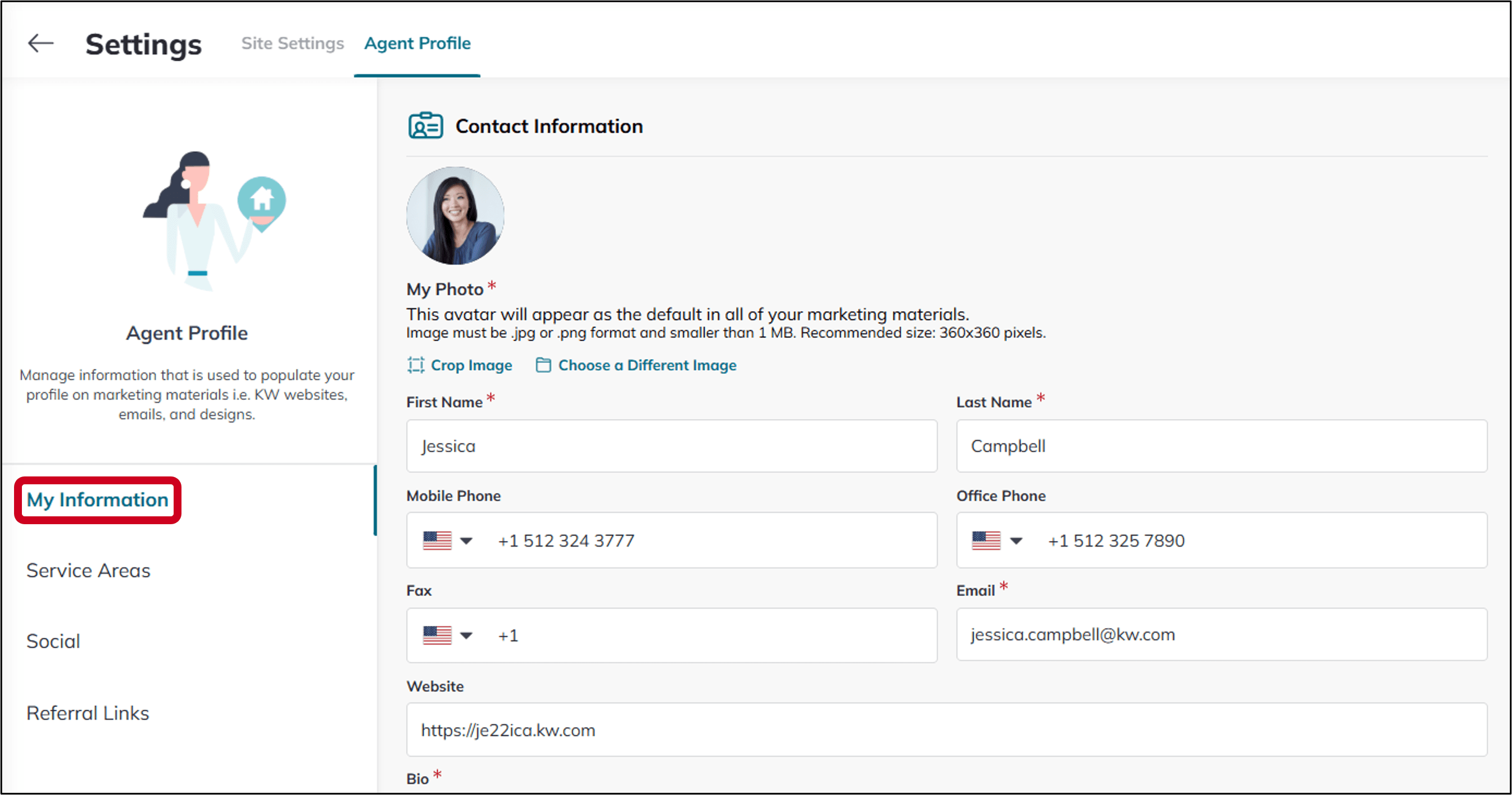
Task: Open Referral Links in the sidebar
Action: point(88,714)
